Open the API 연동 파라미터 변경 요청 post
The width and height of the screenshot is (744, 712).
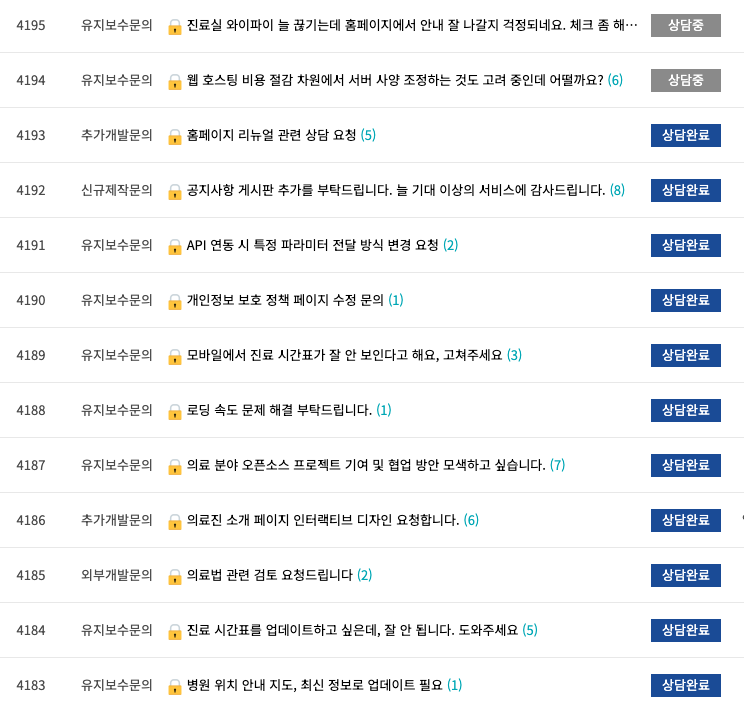pyautogui.click(x=313, y=245)
